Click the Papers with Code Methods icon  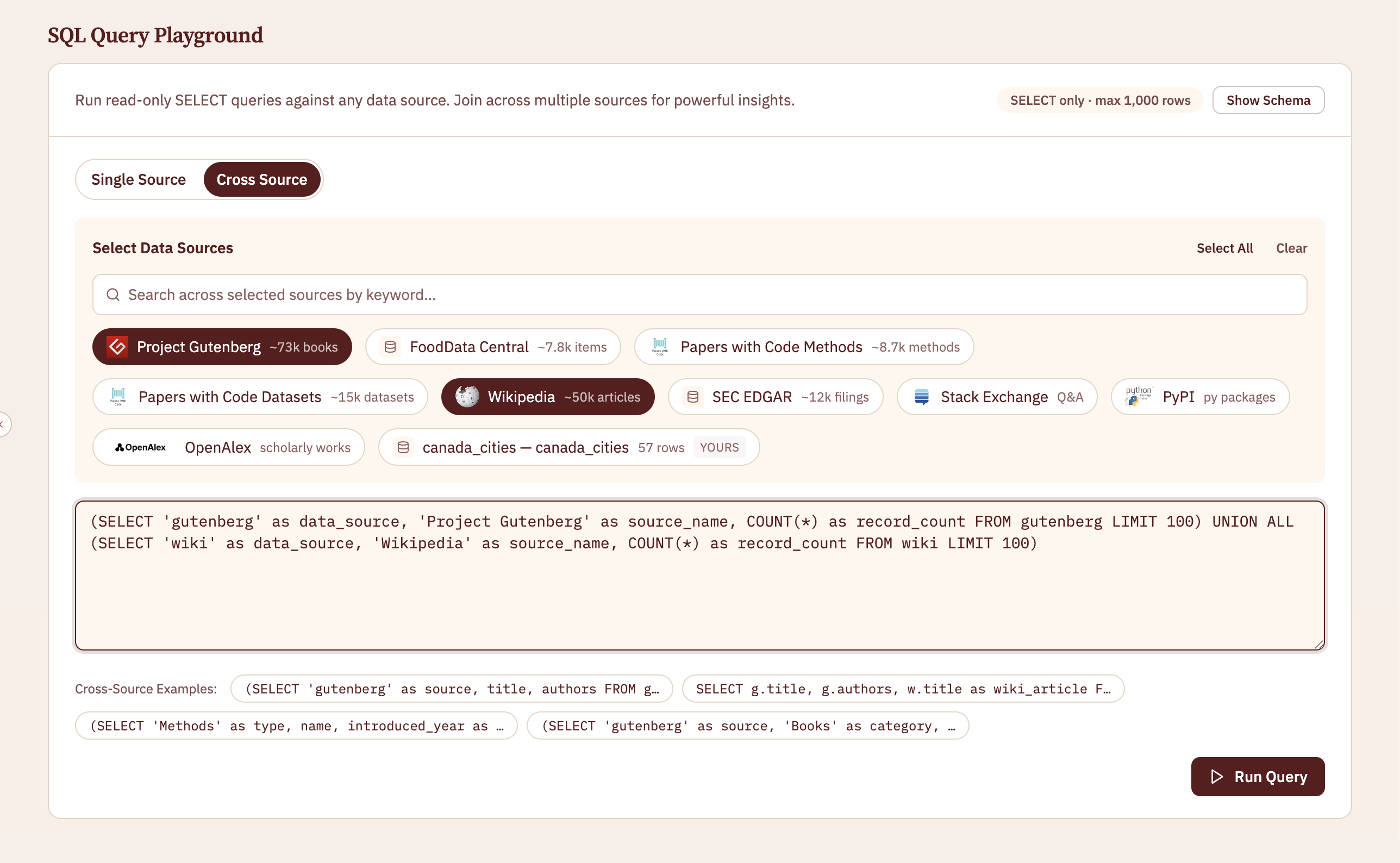tap(660, 347)
